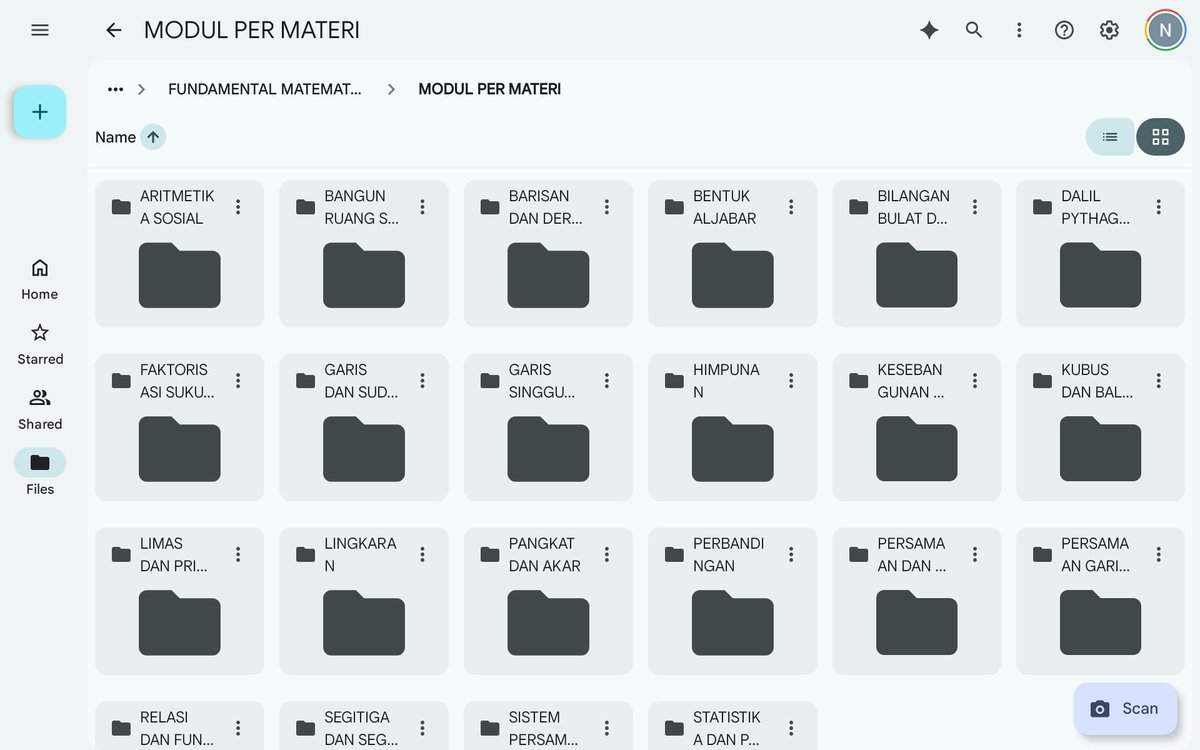This screenshot has width=1200, height=750.
Task: Open settings gear icon
Action: click(x=1109, y=30)
